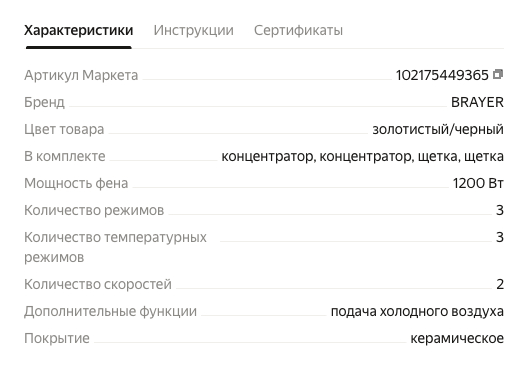This screenshot has height=382, width=528.
Task: Click the В комплекте label
Action: coord(65,156)
